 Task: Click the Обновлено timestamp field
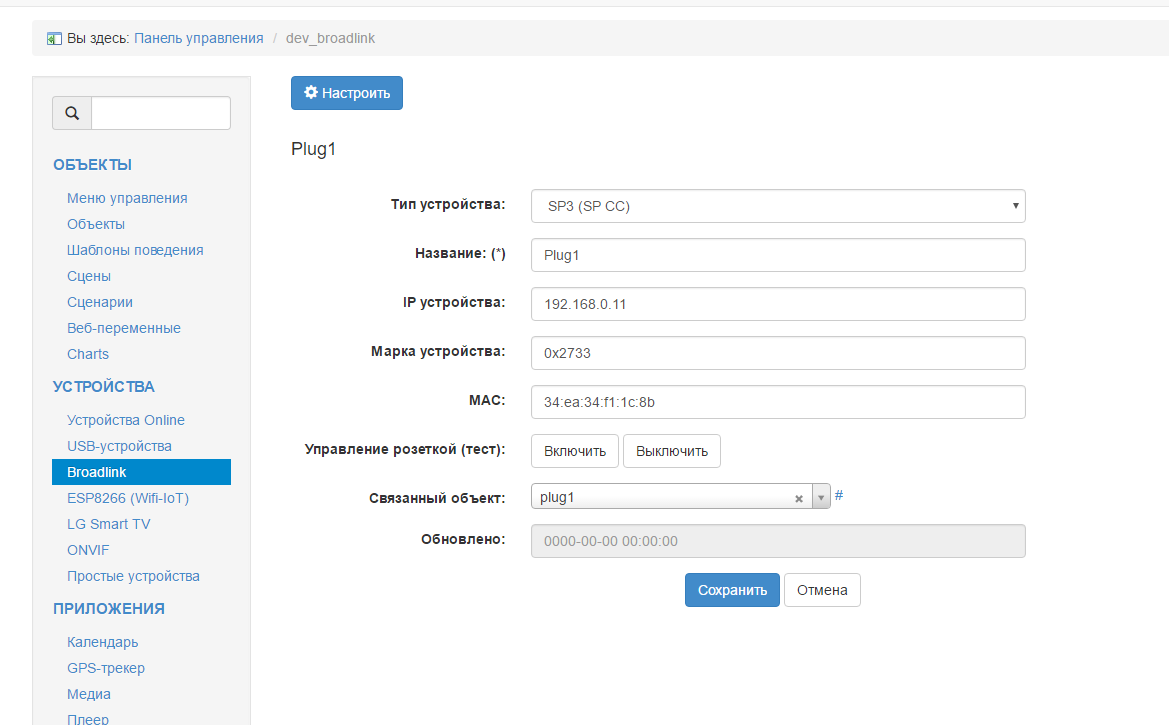[x=778, y=542]
